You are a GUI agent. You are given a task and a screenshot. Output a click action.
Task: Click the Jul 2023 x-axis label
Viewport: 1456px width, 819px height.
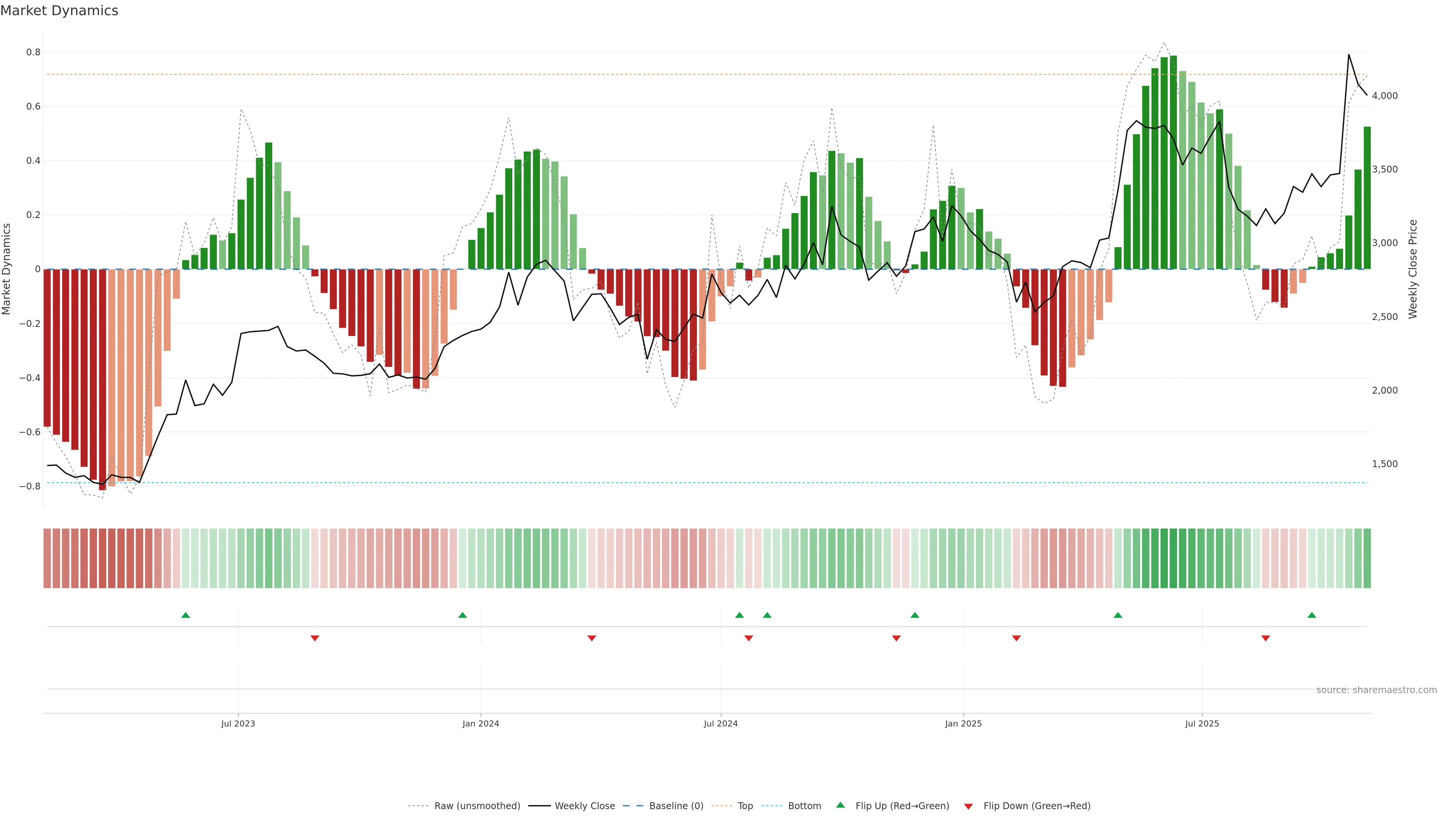pyautogui.click(x=238, y=723)
